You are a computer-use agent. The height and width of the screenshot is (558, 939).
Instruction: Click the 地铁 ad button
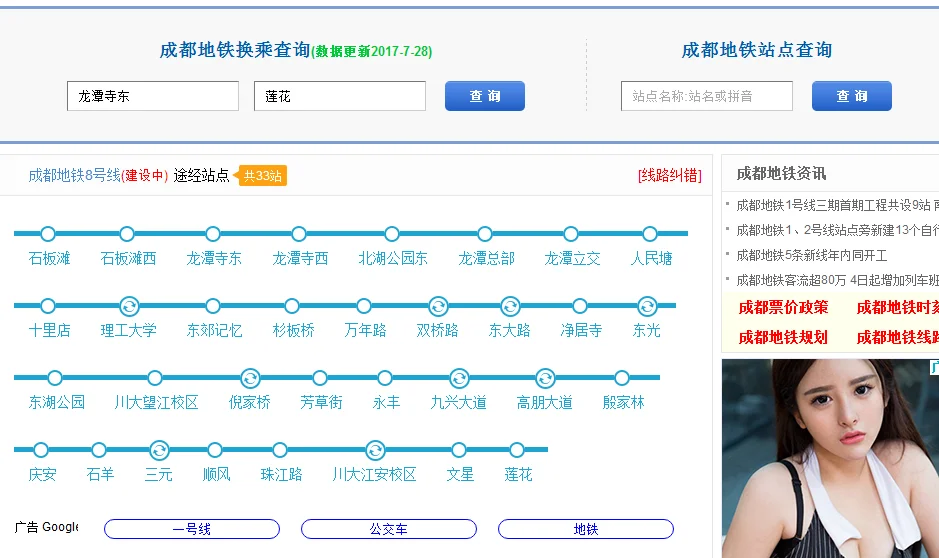[x=586, y=529]
